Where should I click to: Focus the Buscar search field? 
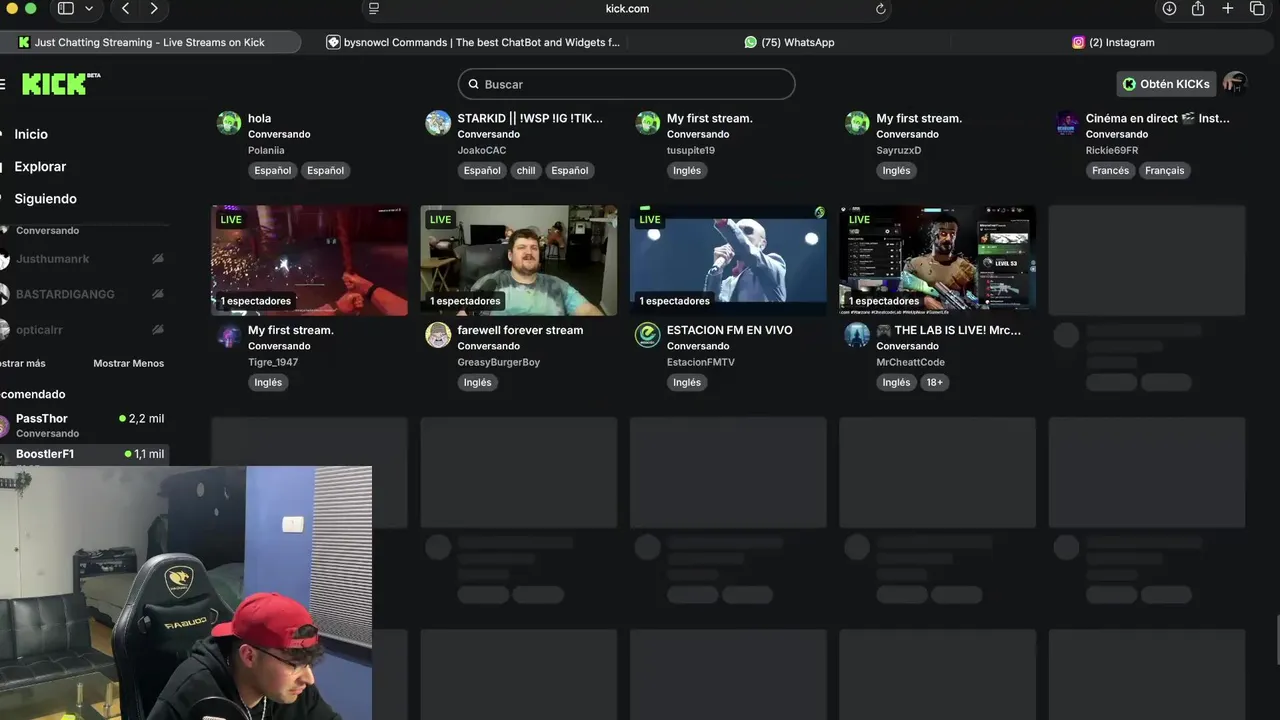tap(627, 84)
